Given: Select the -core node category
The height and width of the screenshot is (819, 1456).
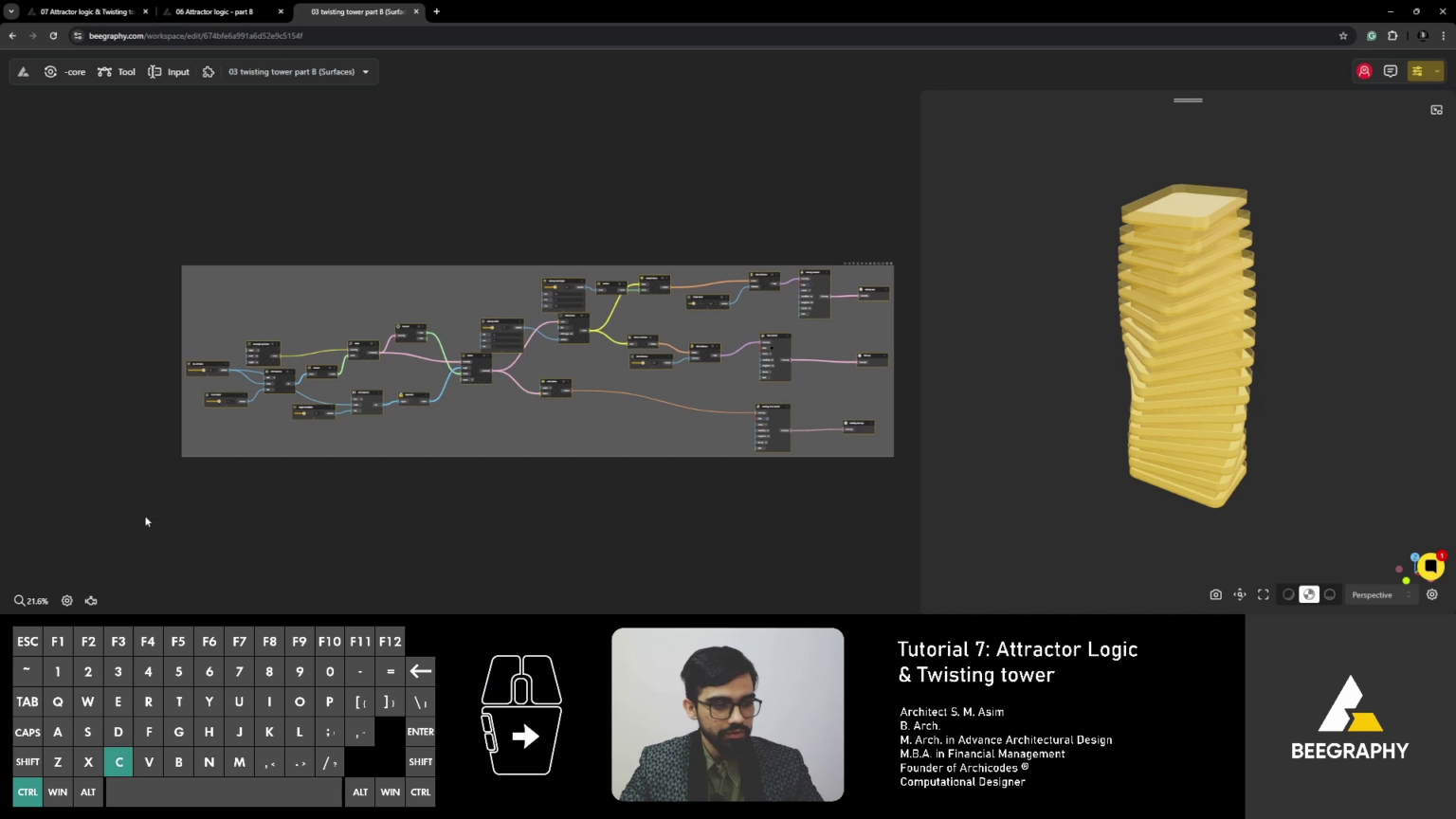Looking at the screenshot, I should 66,71.
